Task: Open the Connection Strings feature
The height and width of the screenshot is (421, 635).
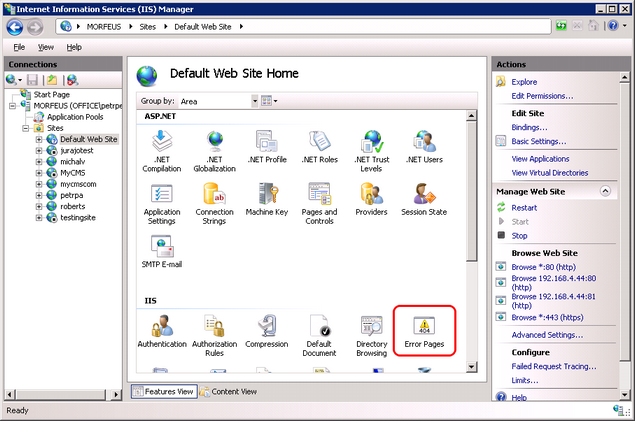Action: 214,204
